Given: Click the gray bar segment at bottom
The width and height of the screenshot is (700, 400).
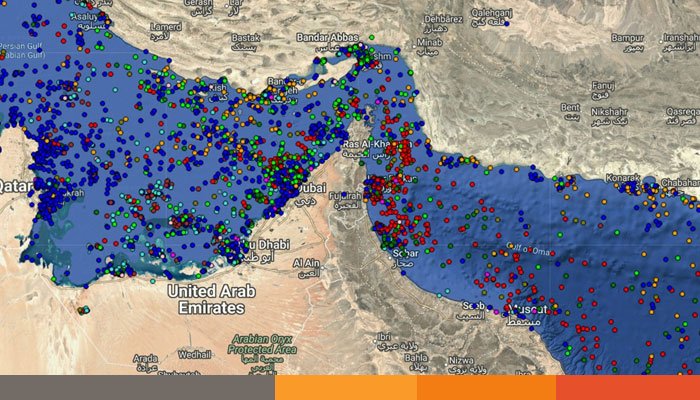Looking at the screenshot, I should pos(137,388).
